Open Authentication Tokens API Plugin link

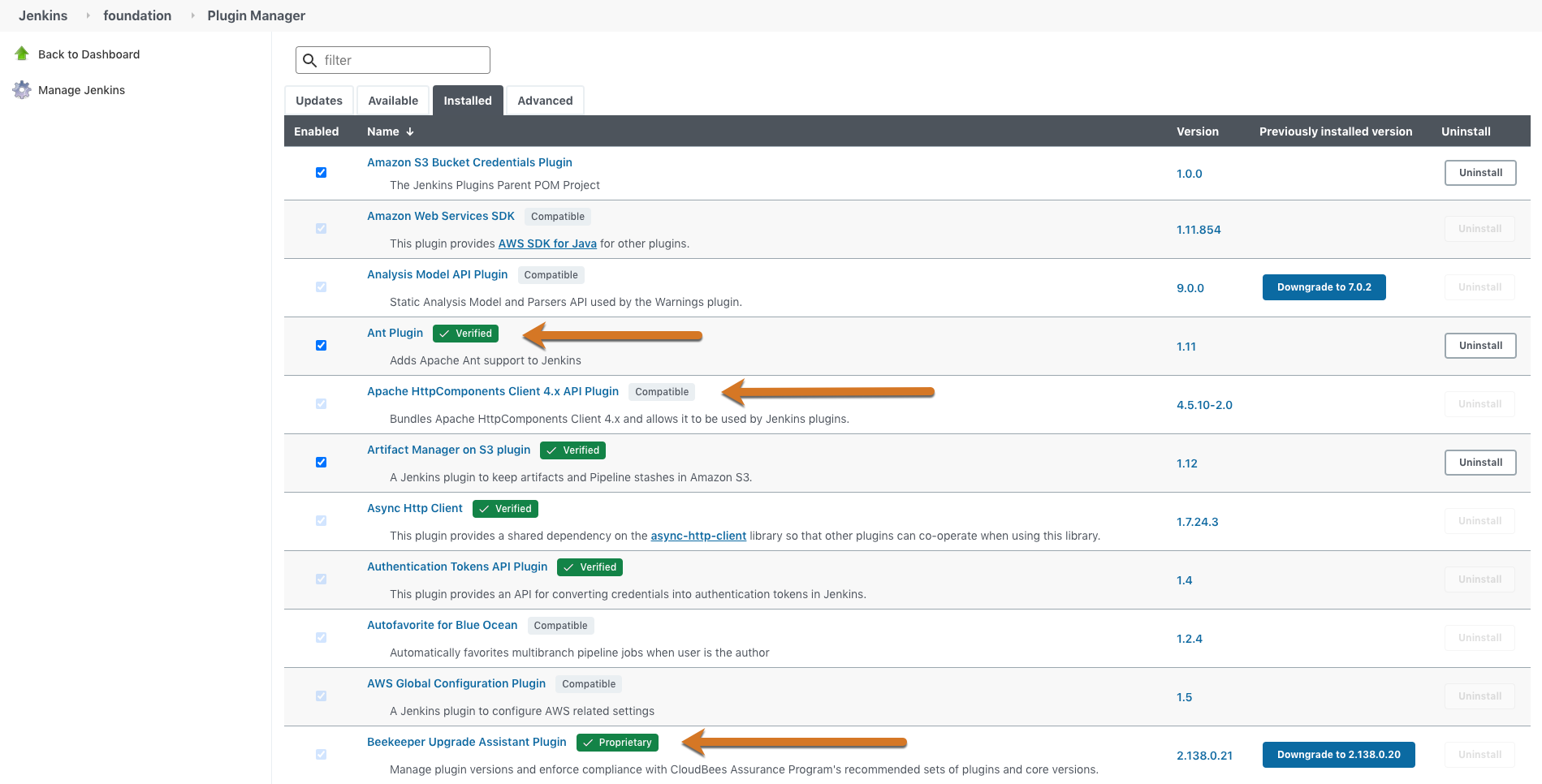457,566
